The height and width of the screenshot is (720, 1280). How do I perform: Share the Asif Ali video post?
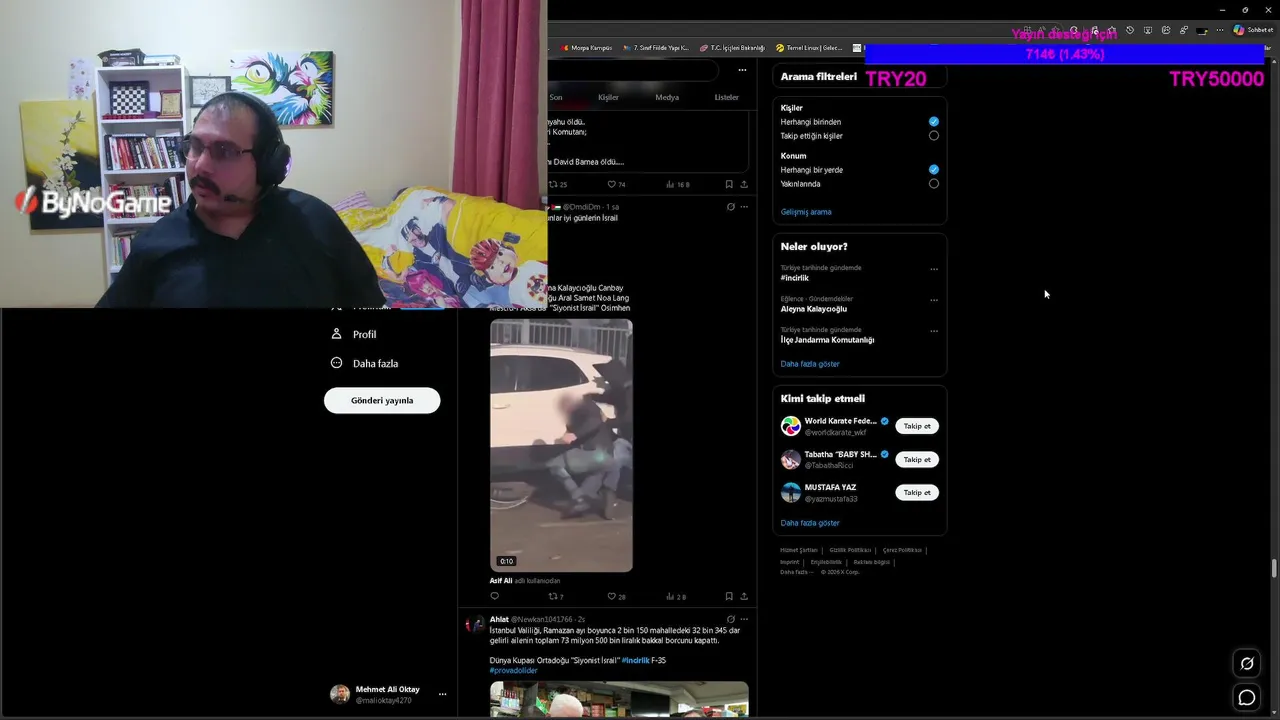click(743, 596)
